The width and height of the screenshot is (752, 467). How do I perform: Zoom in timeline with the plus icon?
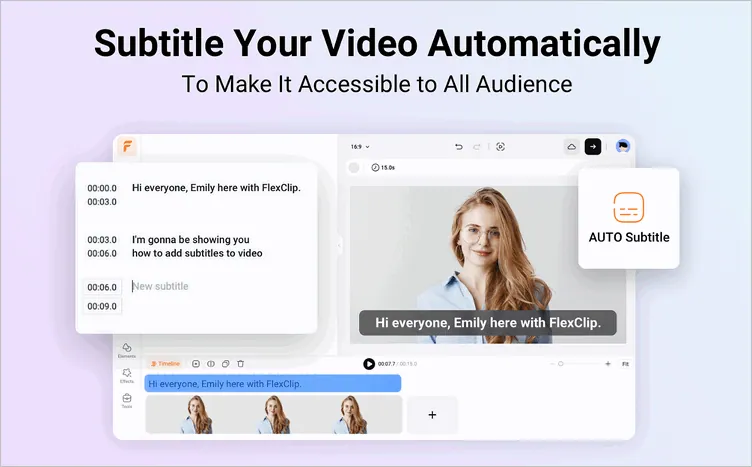(x=608, y=364)
